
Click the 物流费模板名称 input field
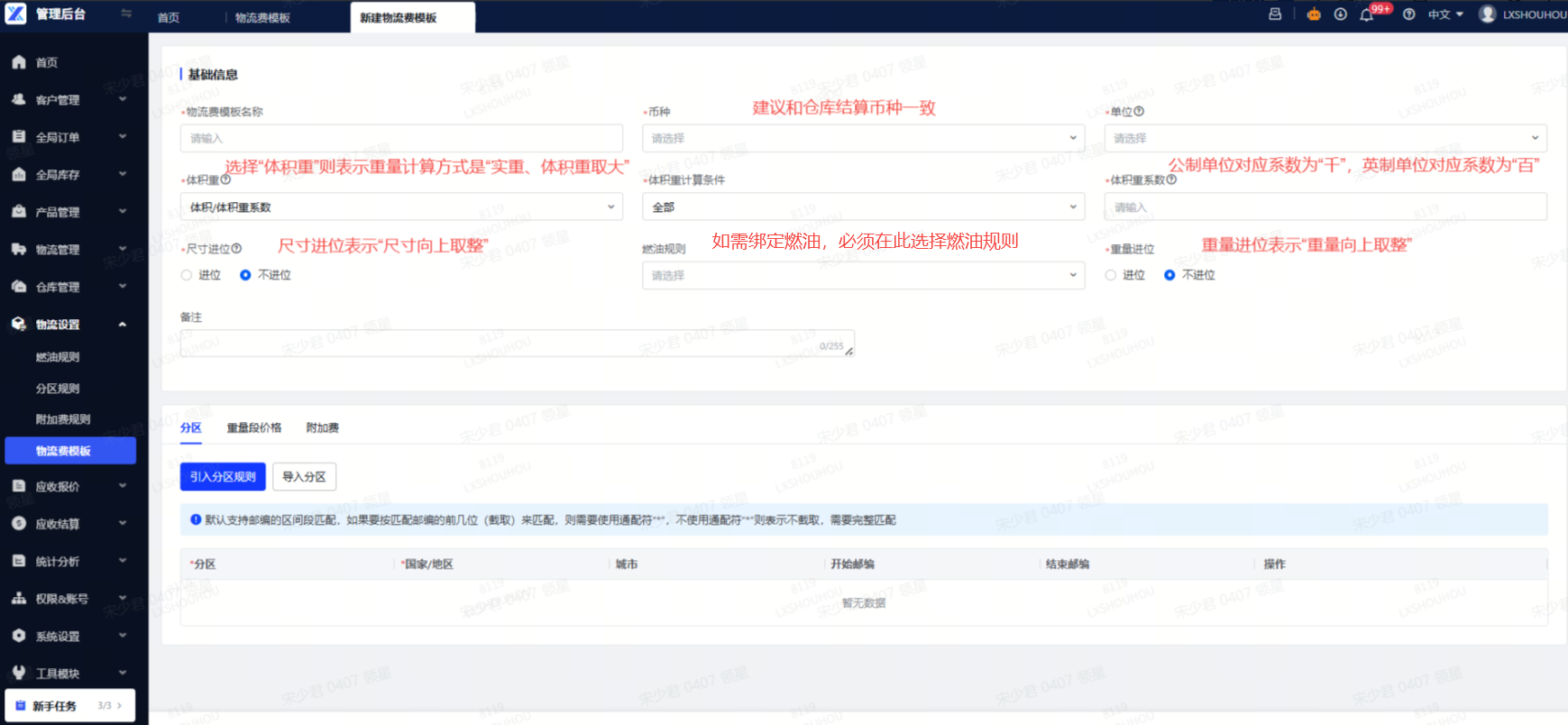[x=401, y=138]
